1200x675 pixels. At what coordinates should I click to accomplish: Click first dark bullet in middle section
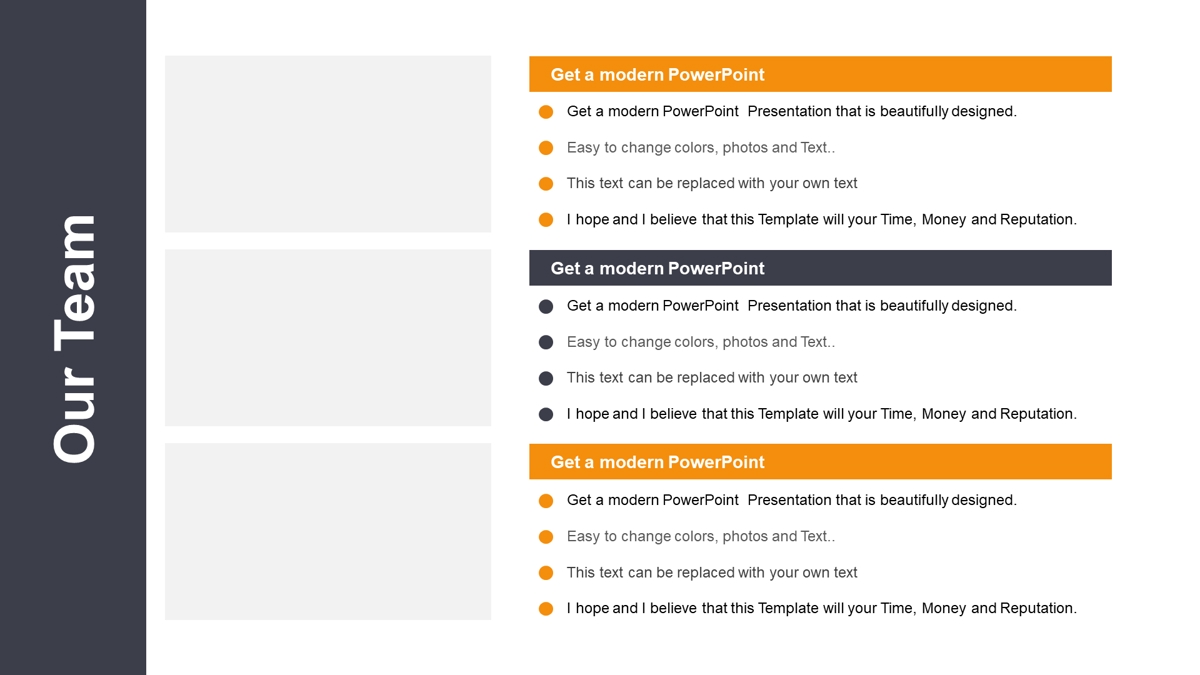[546, 306]
